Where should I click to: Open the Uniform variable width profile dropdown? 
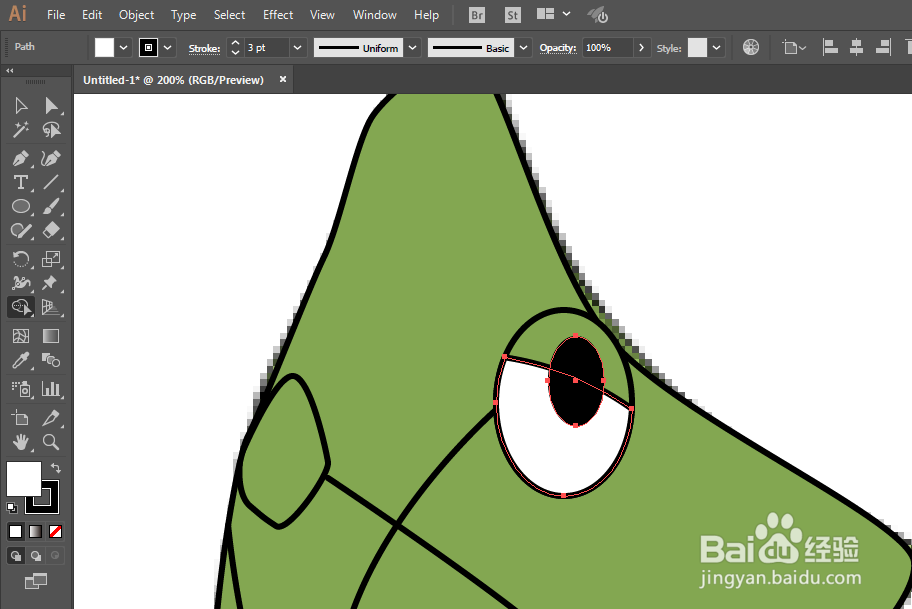(412, 48)
